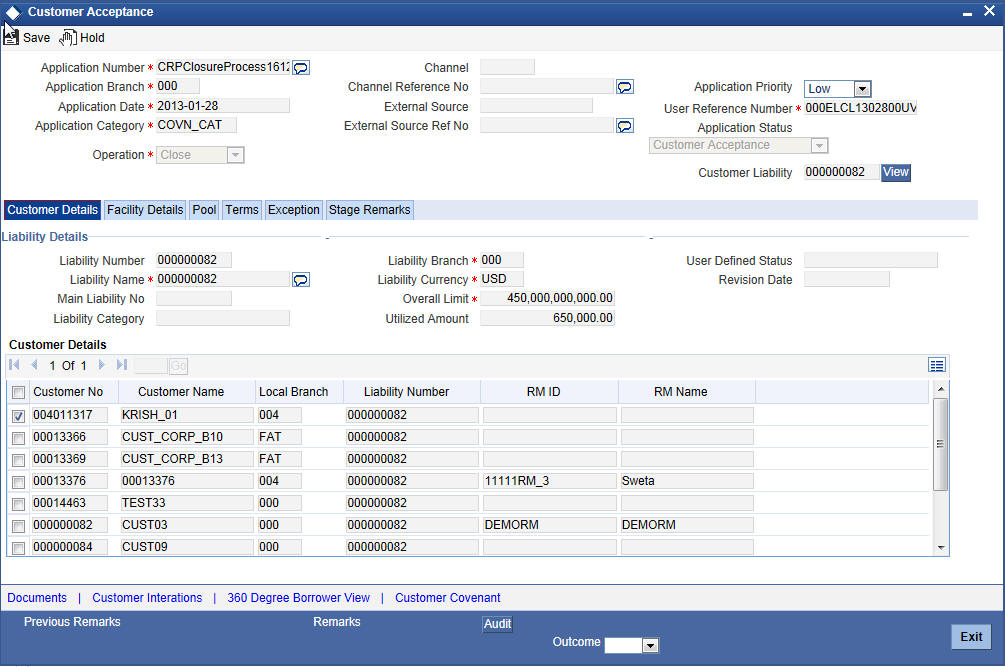Check the row for CUST03
The height and width of the screenshot is (667, 1005).
click(x=19, y=526)
